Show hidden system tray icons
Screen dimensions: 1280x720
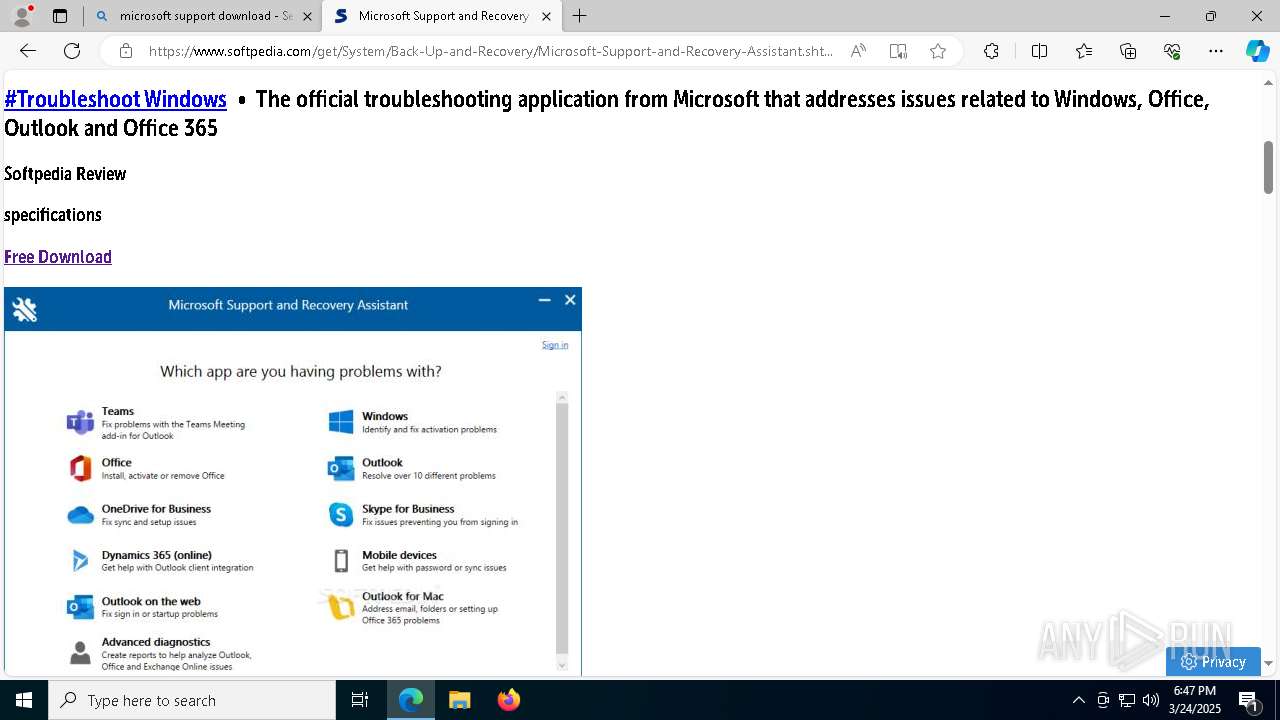click(x=1078, y=700)
